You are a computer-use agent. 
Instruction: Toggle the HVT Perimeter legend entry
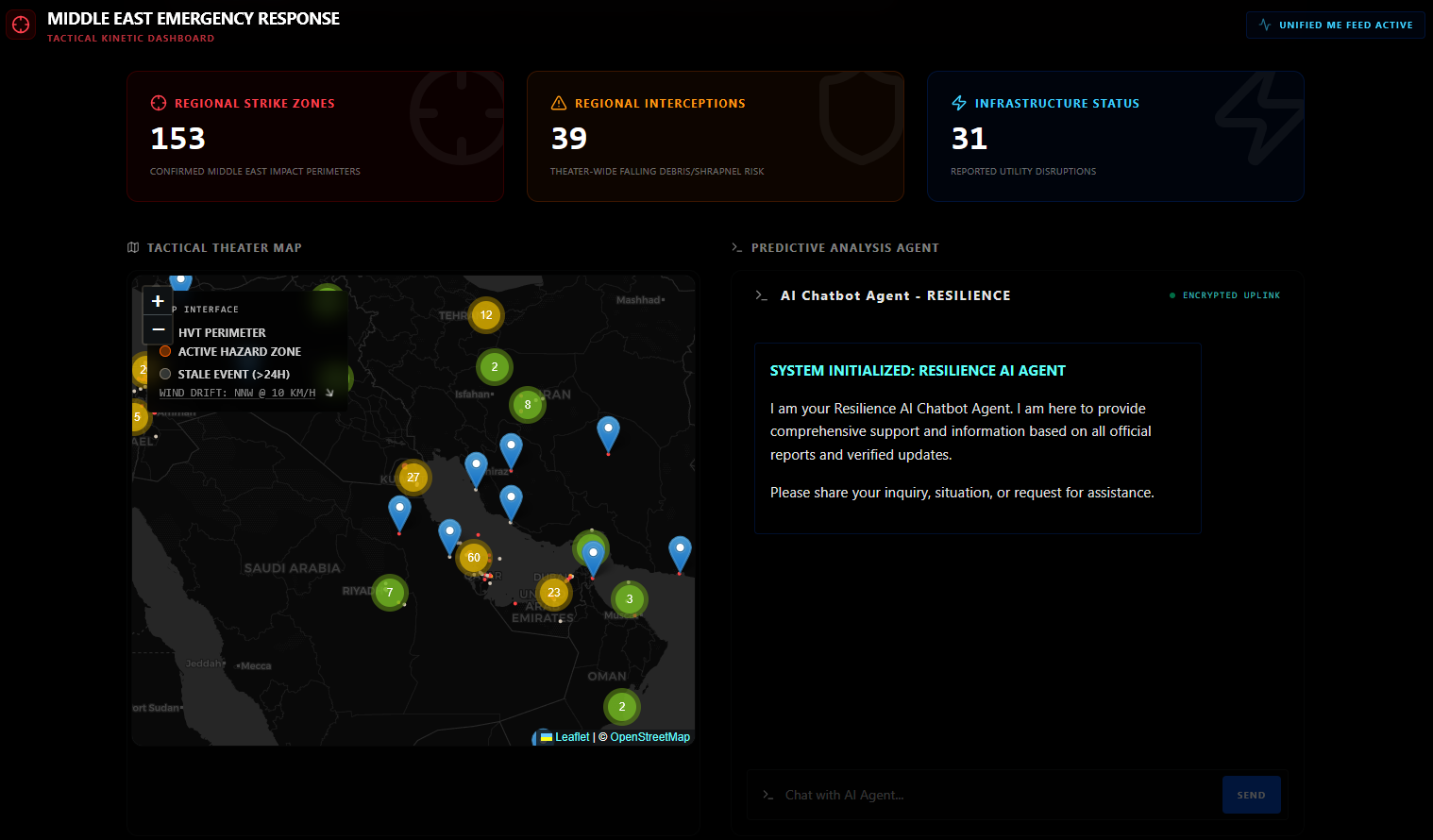222,332
